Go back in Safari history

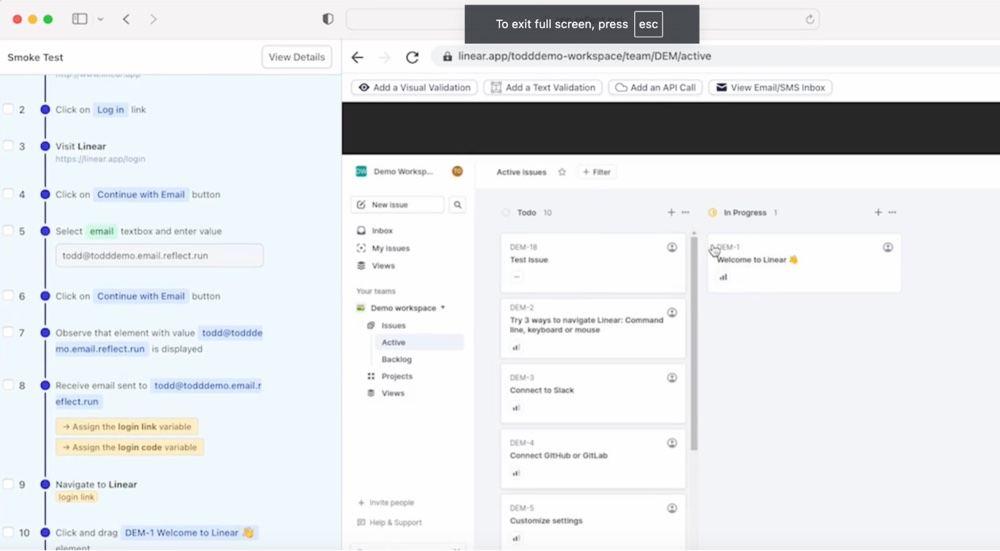(x=126, y=19)
